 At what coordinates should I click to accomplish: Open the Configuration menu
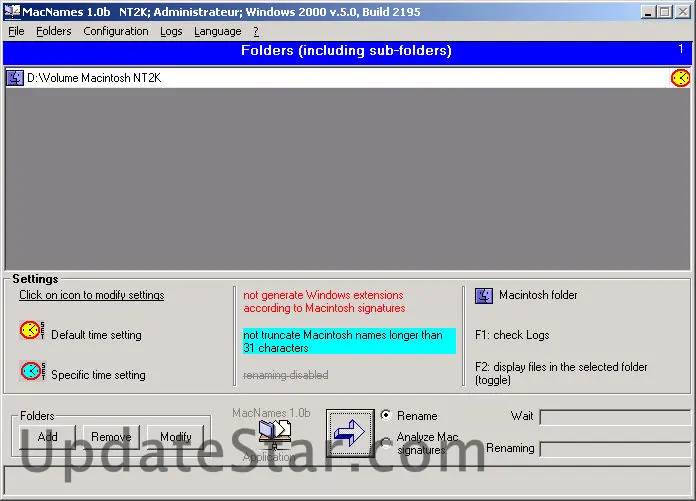pyautogui.click(x=116, y=32)
